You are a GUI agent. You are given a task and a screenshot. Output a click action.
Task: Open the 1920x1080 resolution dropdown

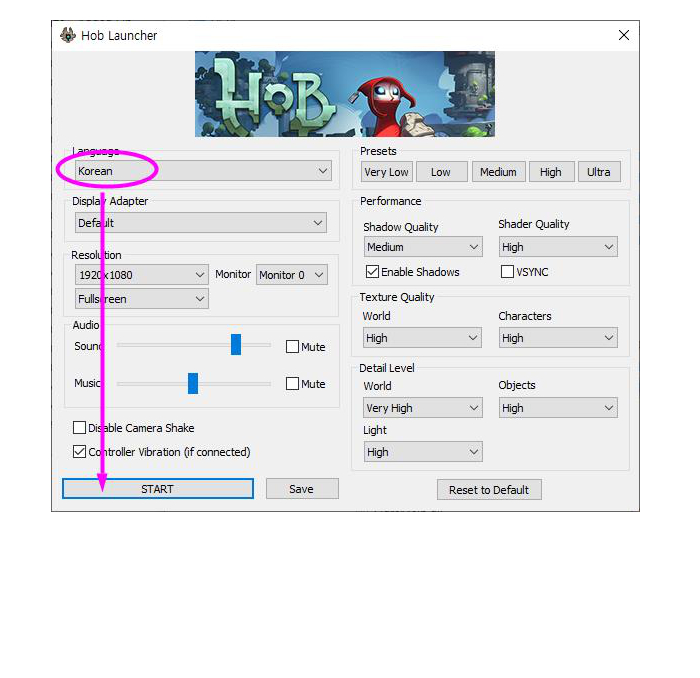coord(142,275)
